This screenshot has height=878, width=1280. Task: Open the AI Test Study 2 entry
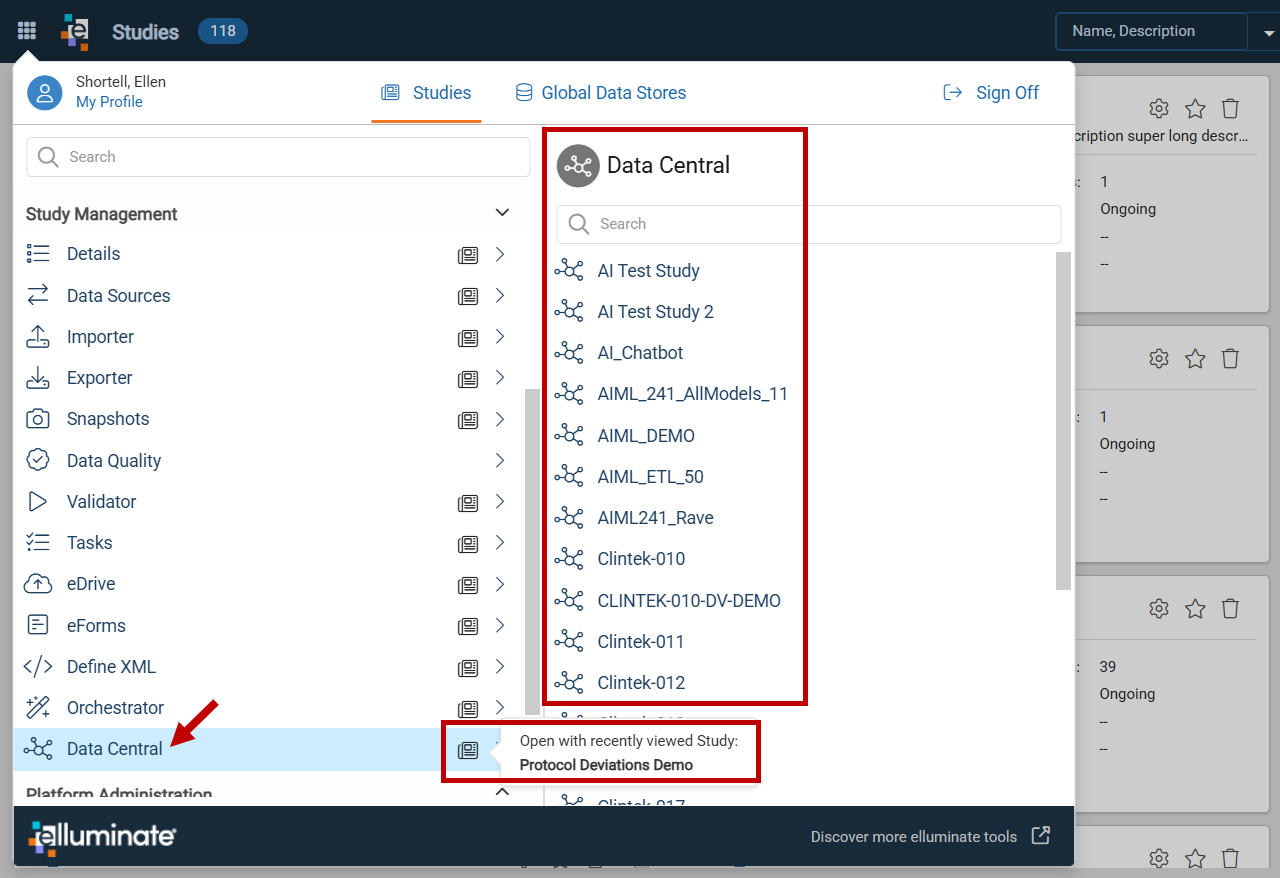click(655, 312)
